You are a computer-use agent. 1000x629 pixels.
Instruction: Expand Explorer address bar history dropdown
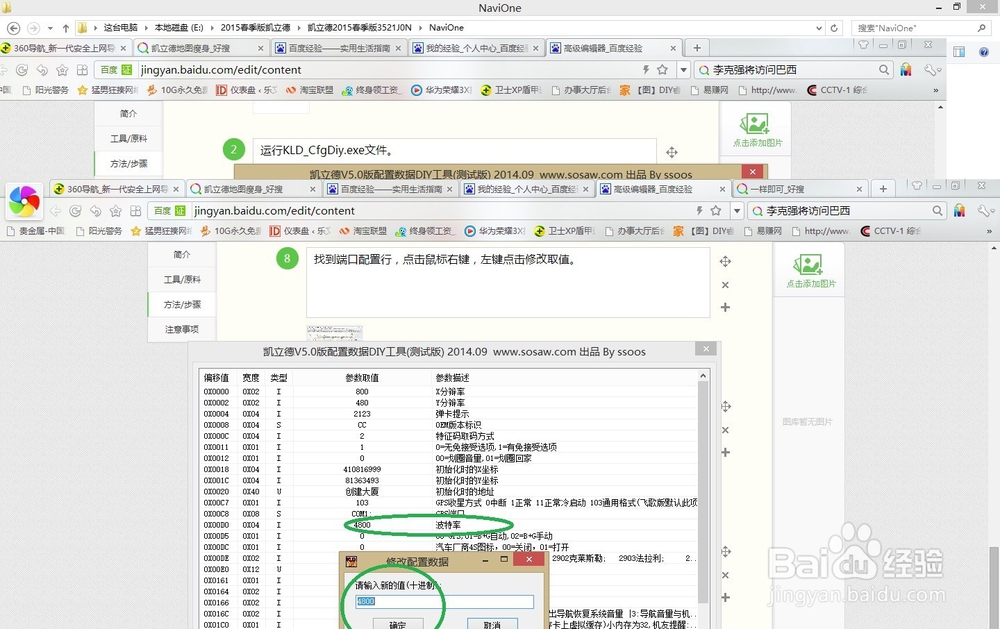pyautogui.click(x=819, y=28)
